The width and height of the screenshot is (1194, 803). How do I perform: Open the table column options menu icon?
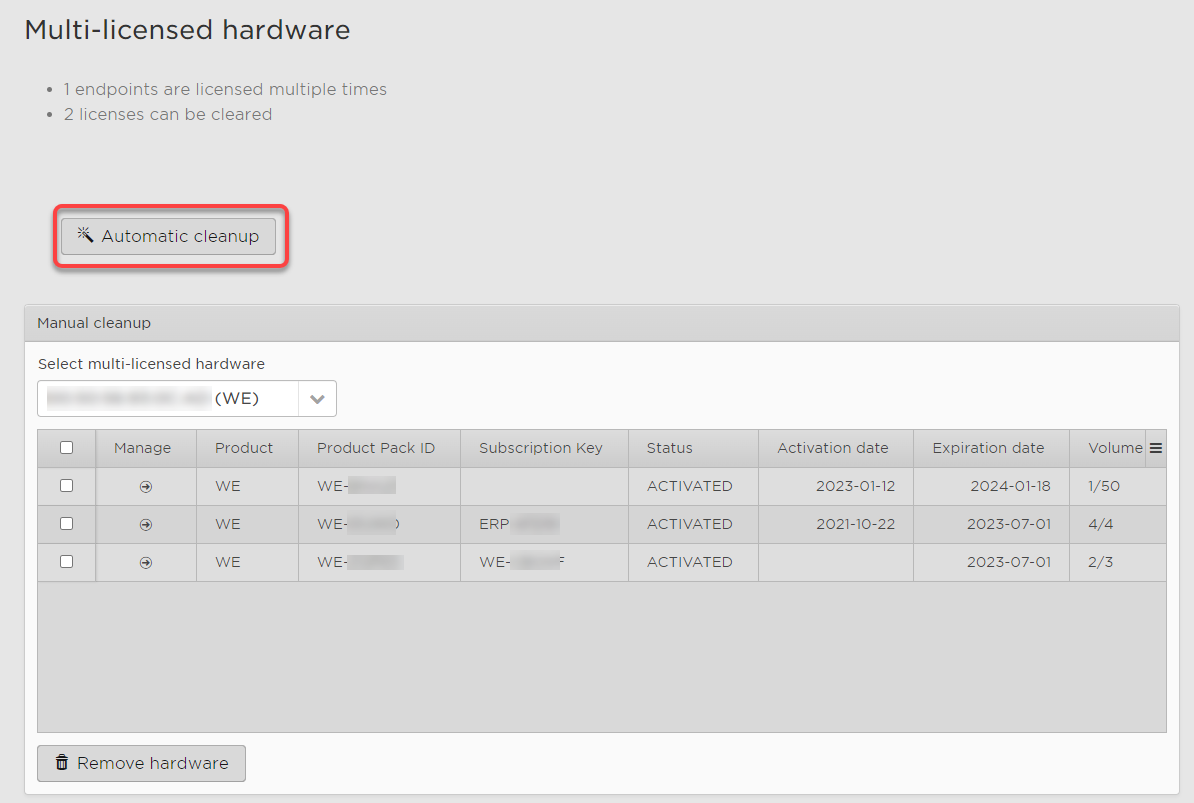(x=1156, y=449)
